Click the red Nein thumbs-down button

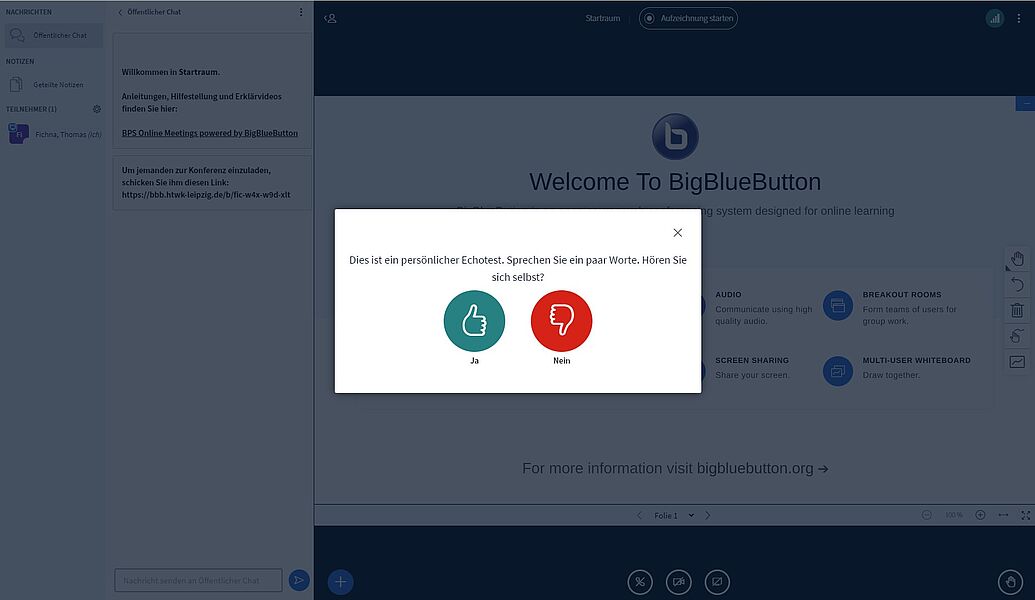561,321
